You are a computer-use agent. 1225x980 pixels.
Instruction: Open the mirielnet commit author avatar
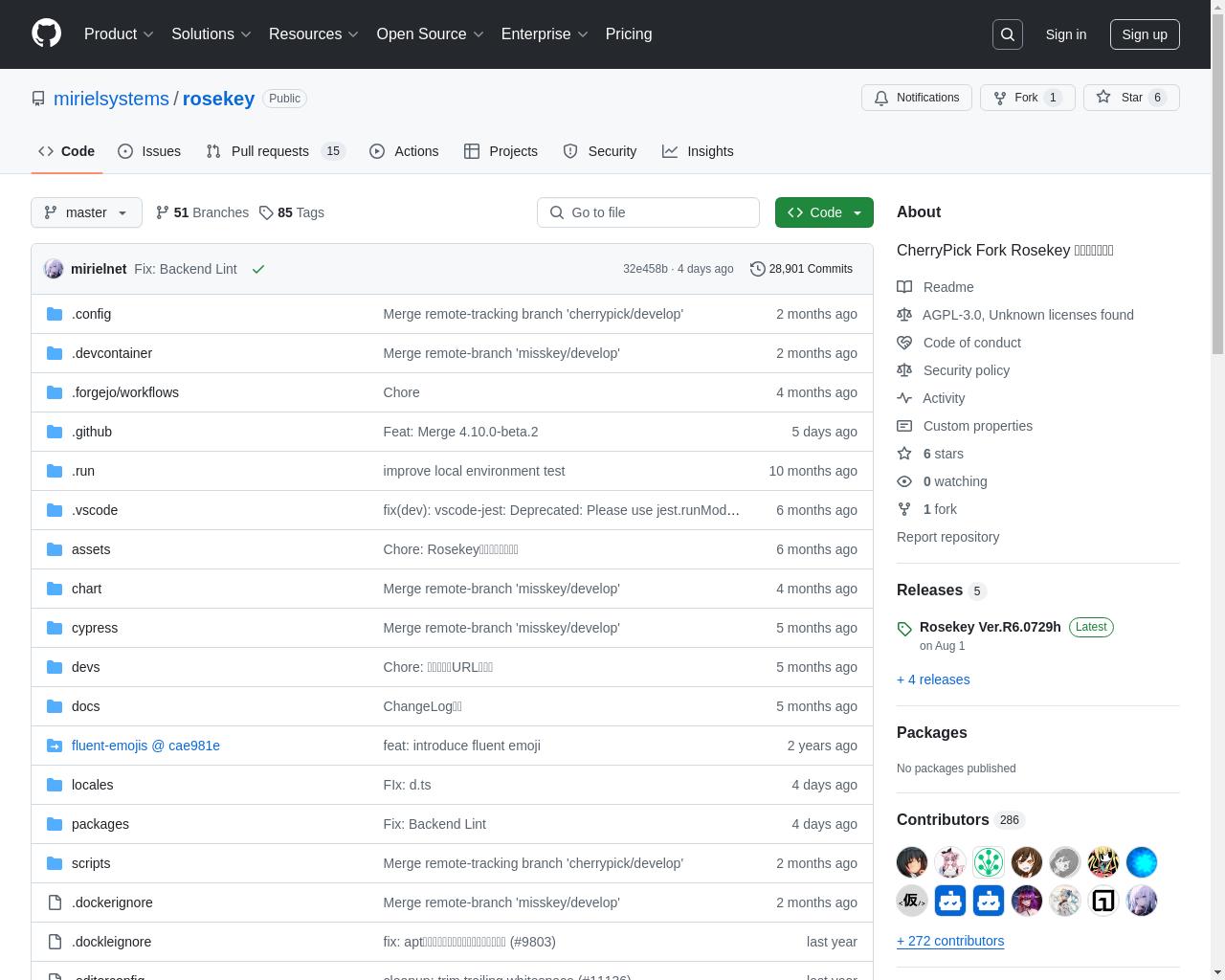[x=54, y=269]
